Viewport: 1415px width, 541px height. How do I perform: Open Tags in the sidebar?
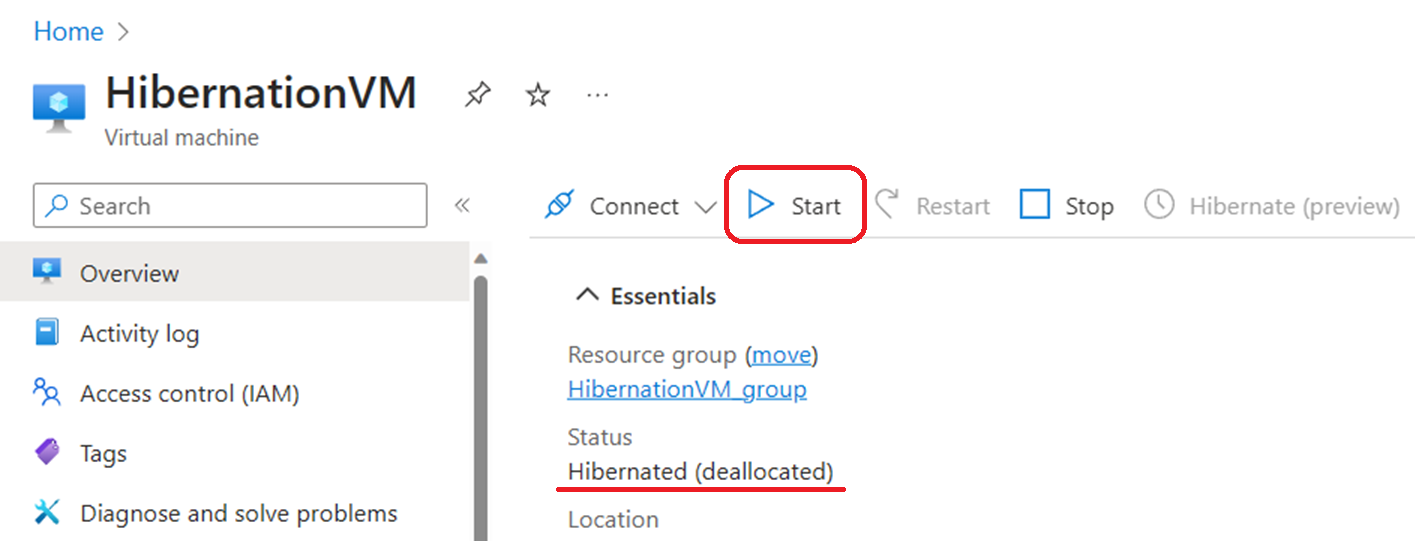pyautogui.click(x=235, y=453)
